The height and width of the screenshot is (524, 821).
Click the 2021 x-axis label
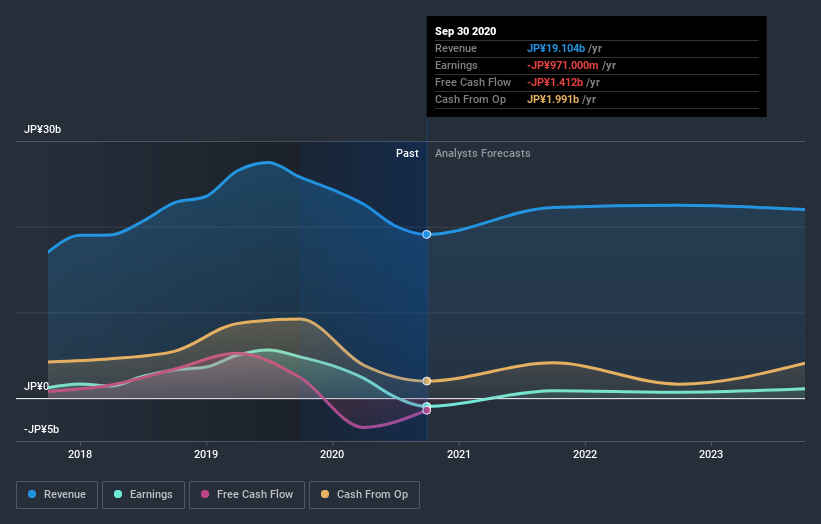click(x=459, y=454)
